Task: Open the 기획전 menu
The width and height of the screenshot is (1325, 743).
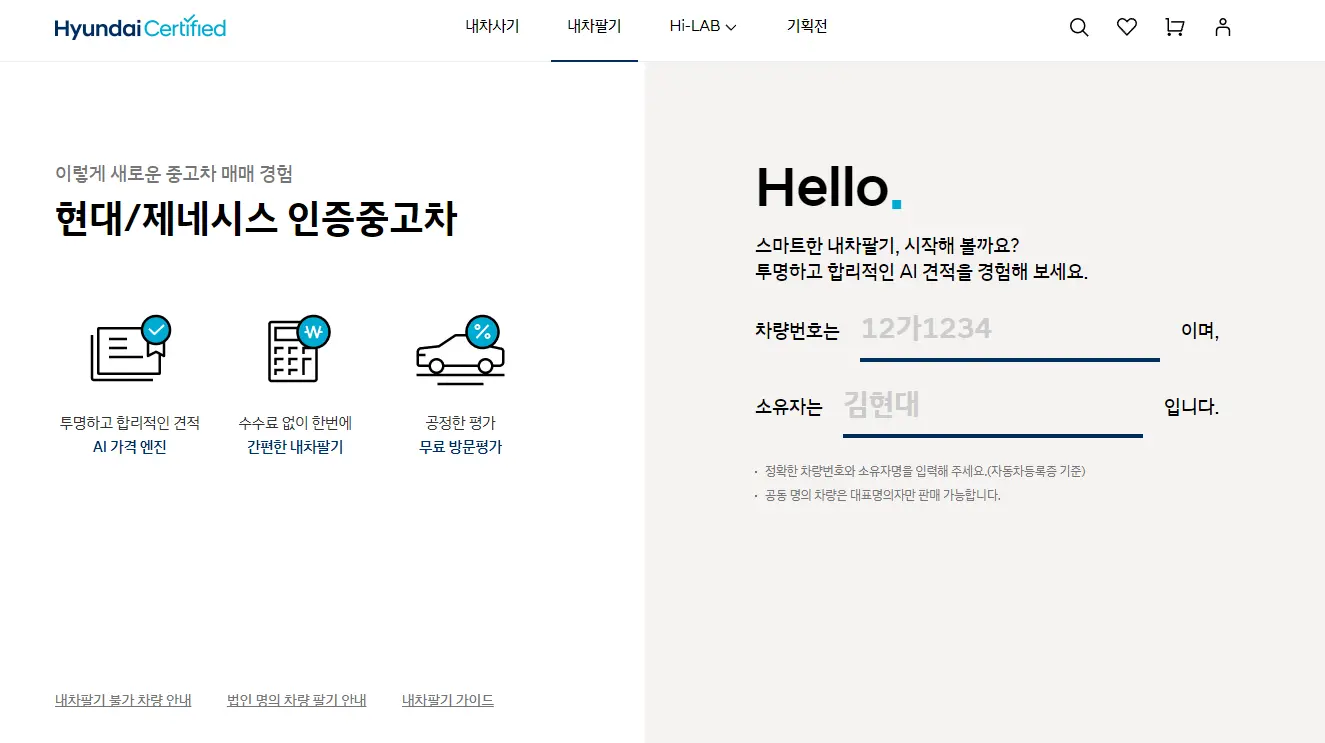Action: 807,27
